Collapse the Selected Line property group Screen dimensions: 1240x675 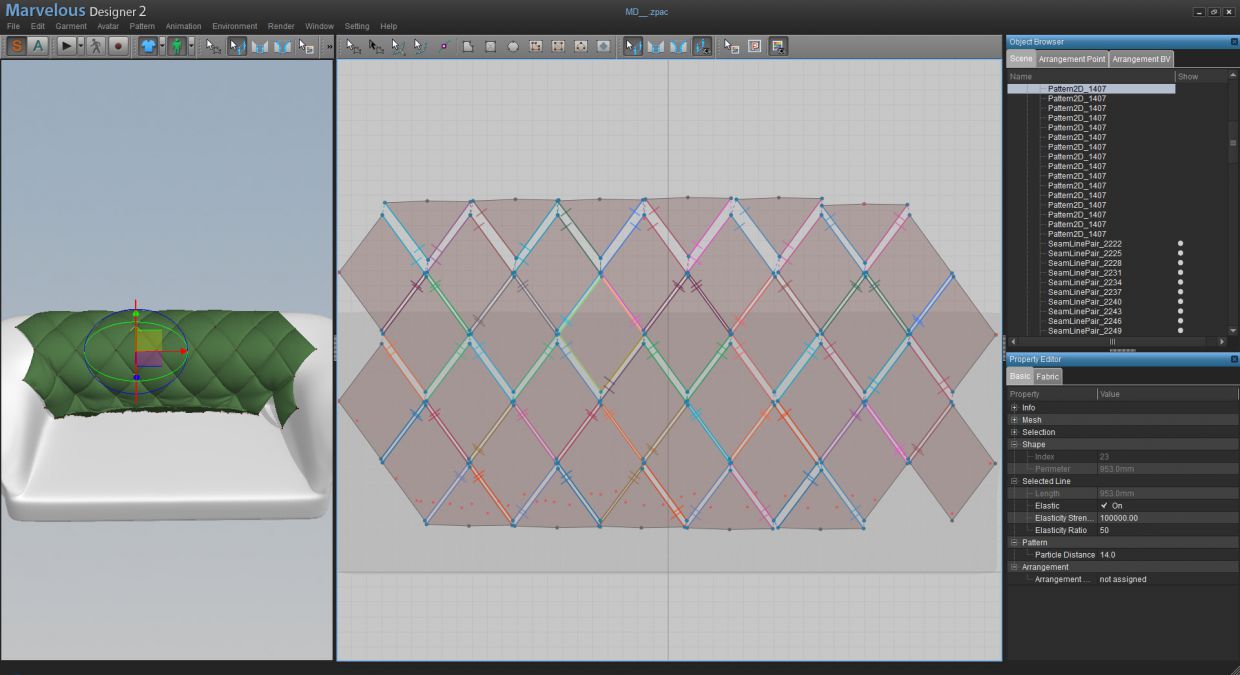pyautogui.click(x=1014, y=481)
